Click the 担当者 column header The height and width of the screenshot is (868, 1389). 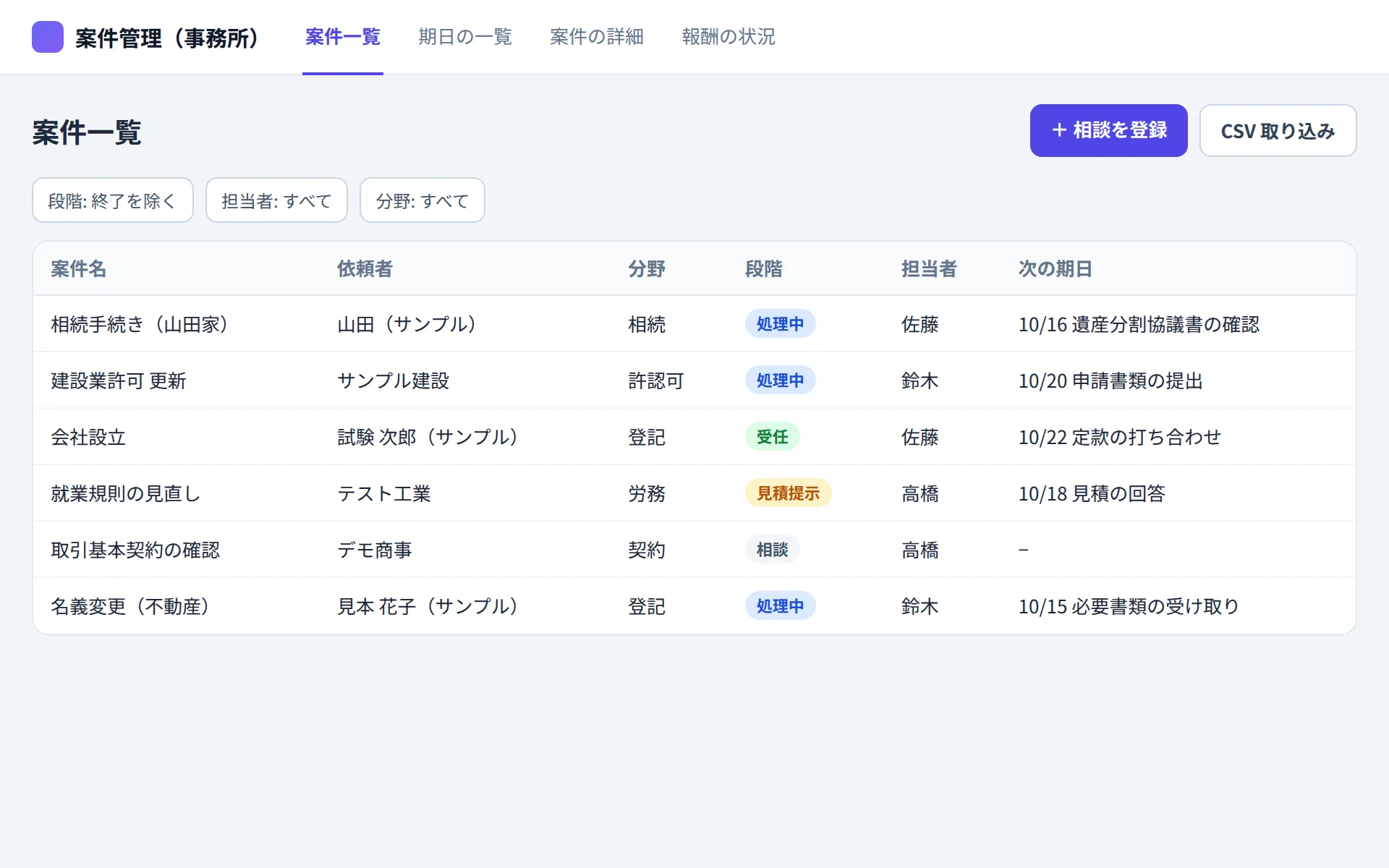pos(929,269)
